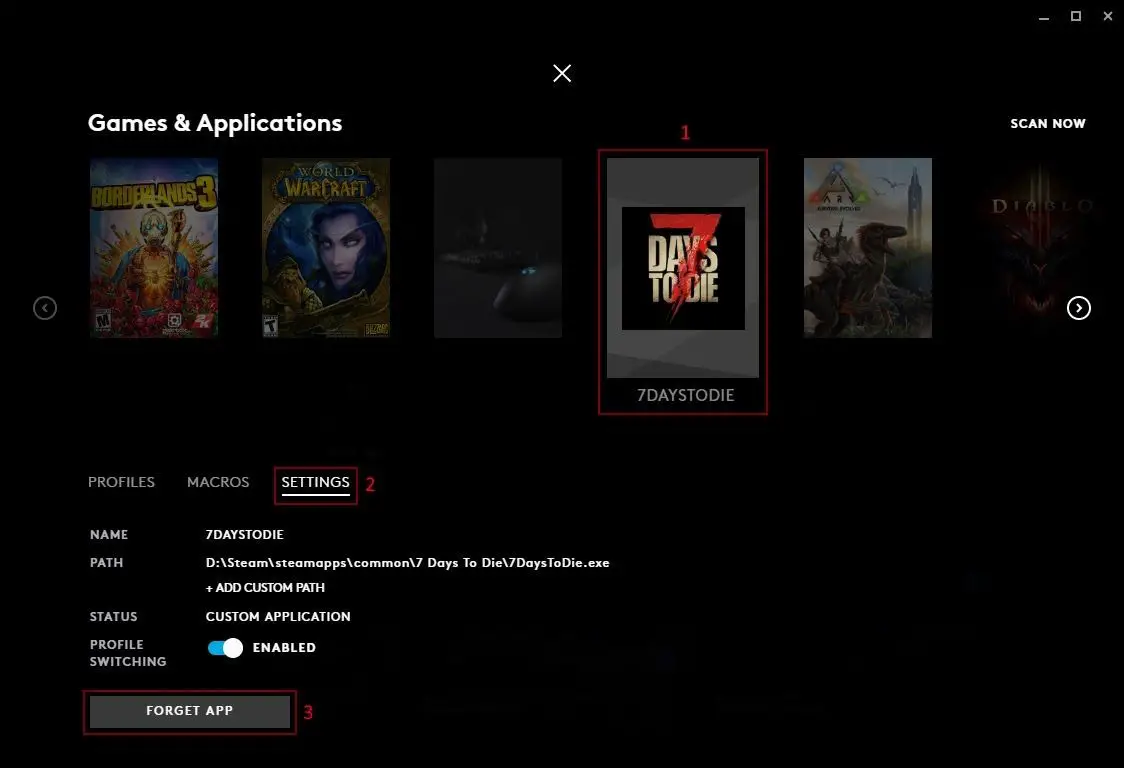The height and width of the screenshot is (768, 1124).
Task: Toggle the profile switching switch
Action: coord(225,648)
